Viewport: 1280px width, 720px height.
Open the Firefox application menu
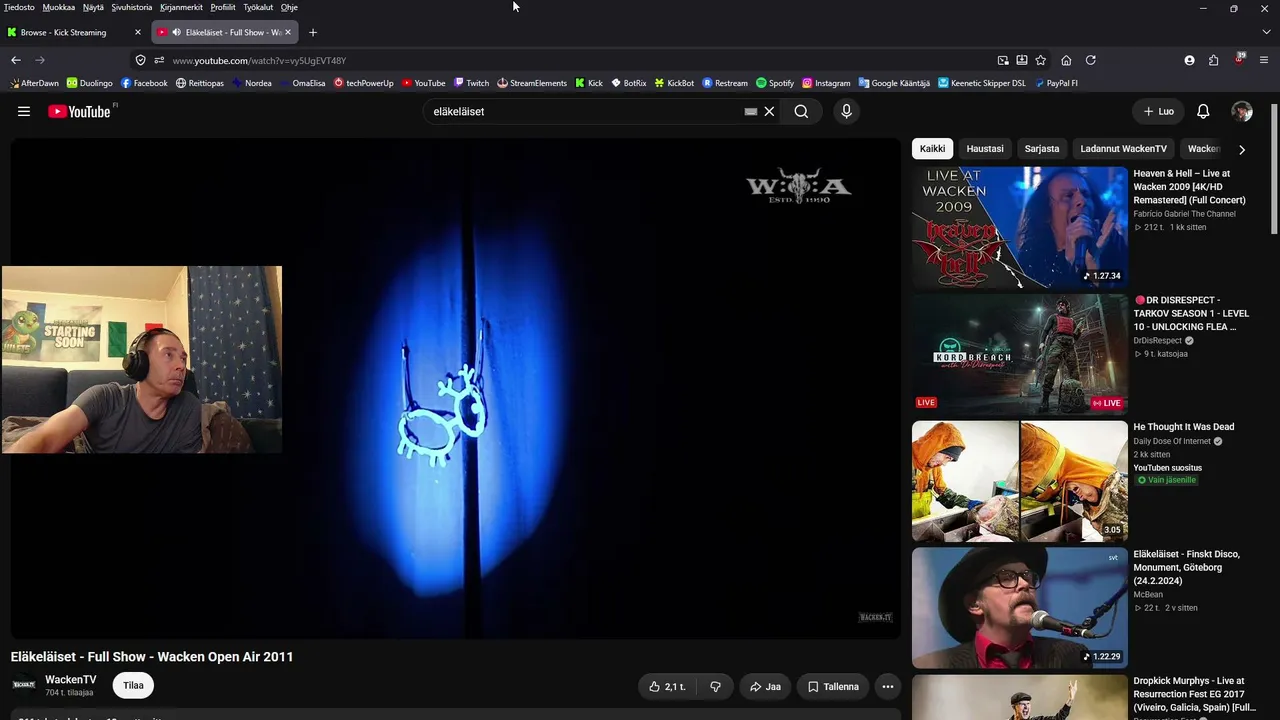point(1265,60)
